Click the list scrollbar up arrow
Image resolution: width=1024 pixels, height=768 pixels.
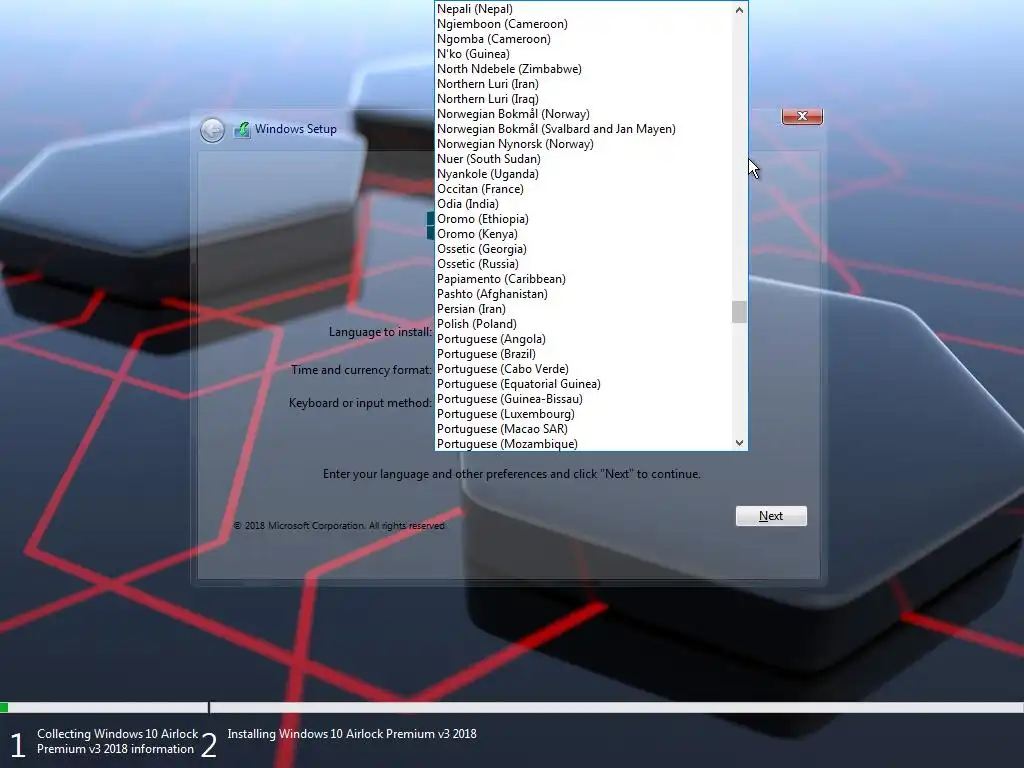click(x=739, y=10)
